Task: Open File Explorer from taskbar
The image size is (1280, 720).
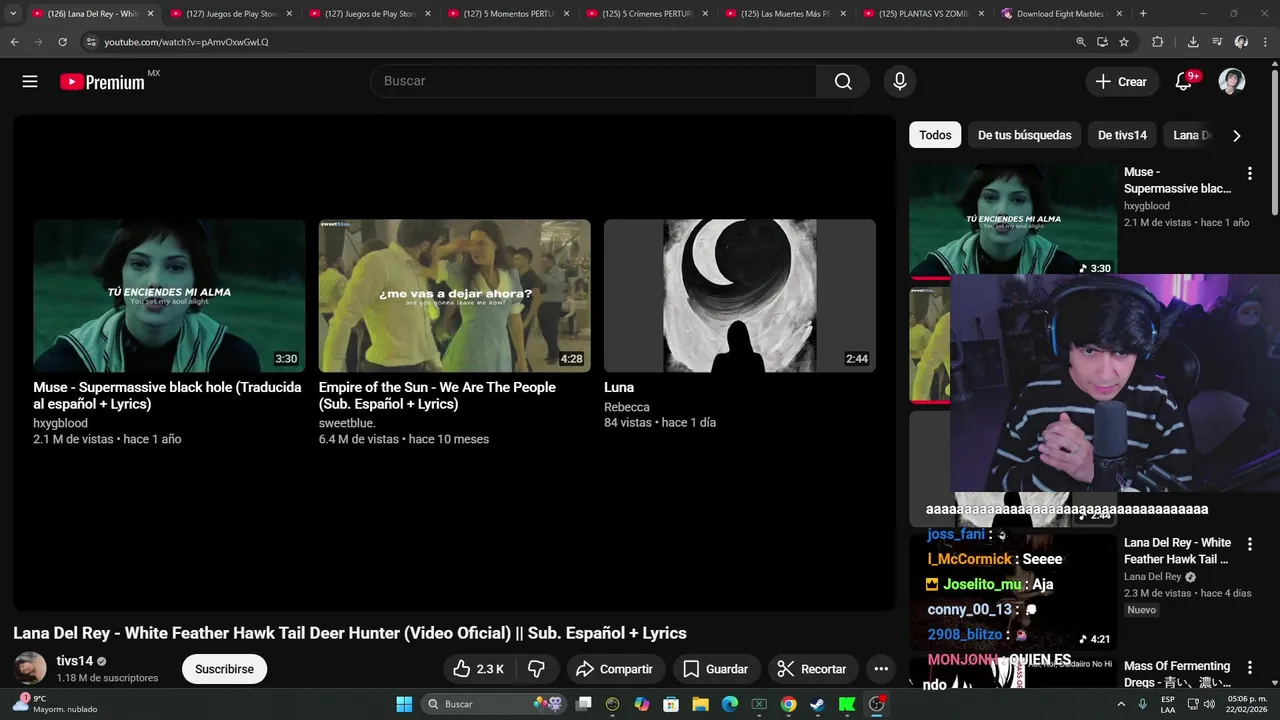Action: 700,704
